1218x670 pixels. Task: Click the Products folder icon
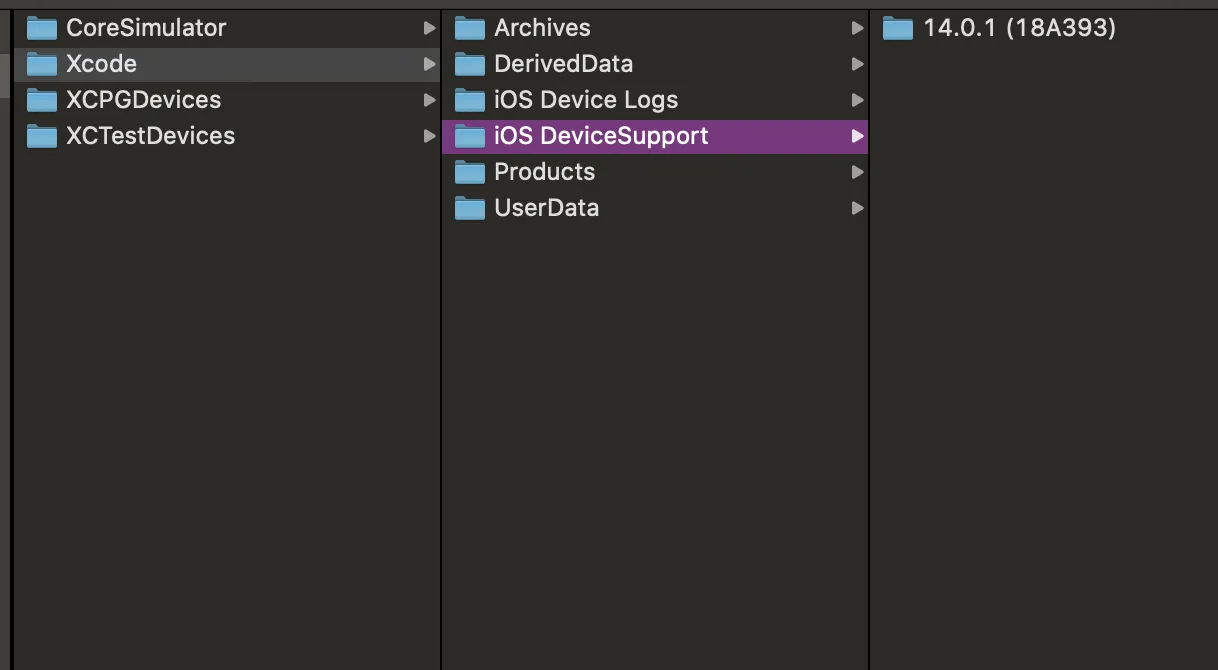(x=469, y=172)
